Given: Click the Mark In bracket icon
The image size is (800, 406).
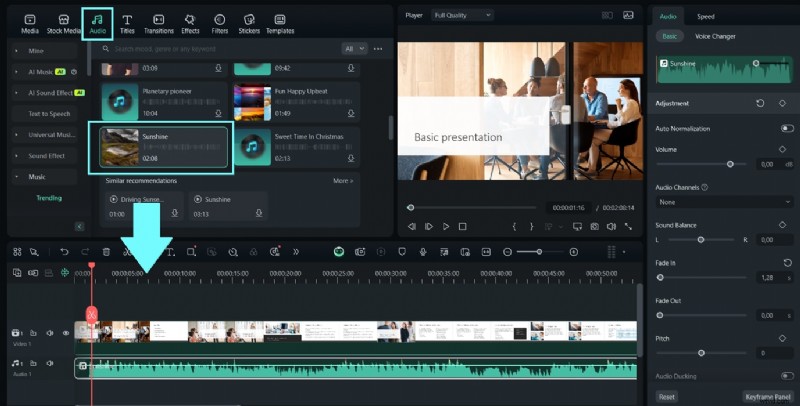Looking at the screenshot, I should click(514, 226).
